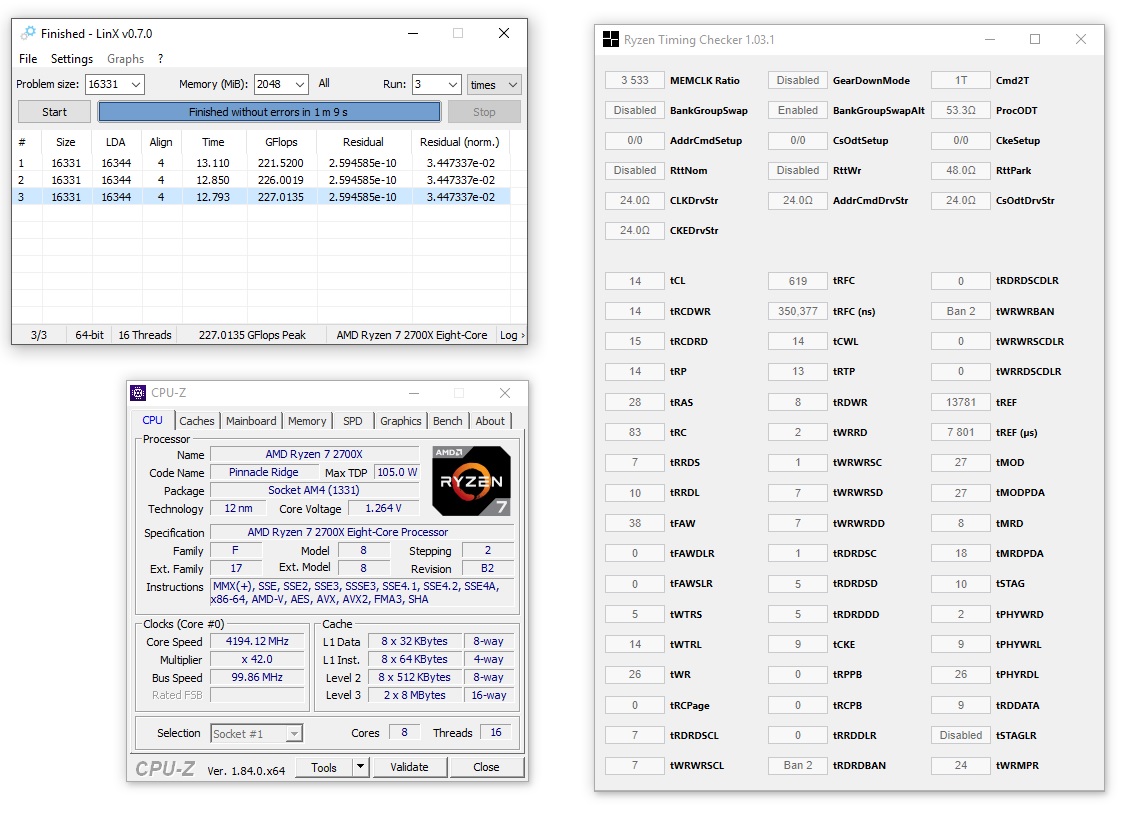Image resolution: width=1137 pixels, height=813 pixels.
Task: Click the Core Speed value 4194.12 MHz
Action: click(257, 641)
